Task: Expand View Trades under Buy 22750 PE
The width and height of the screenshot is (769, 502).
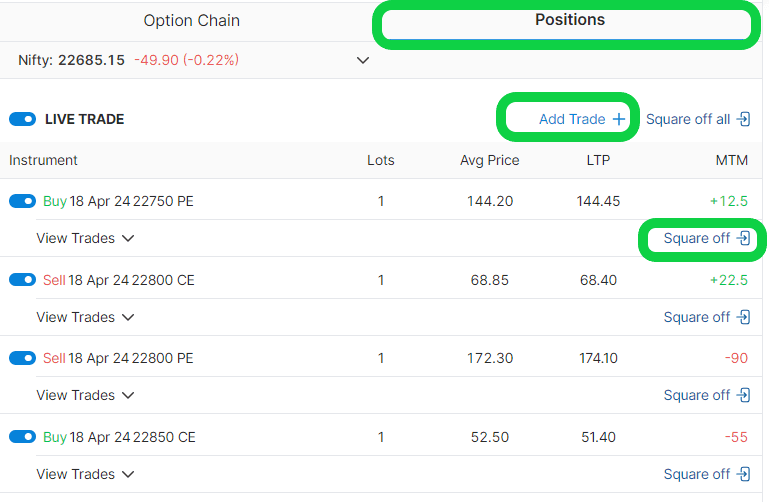Action: click(x=85, y=239)
